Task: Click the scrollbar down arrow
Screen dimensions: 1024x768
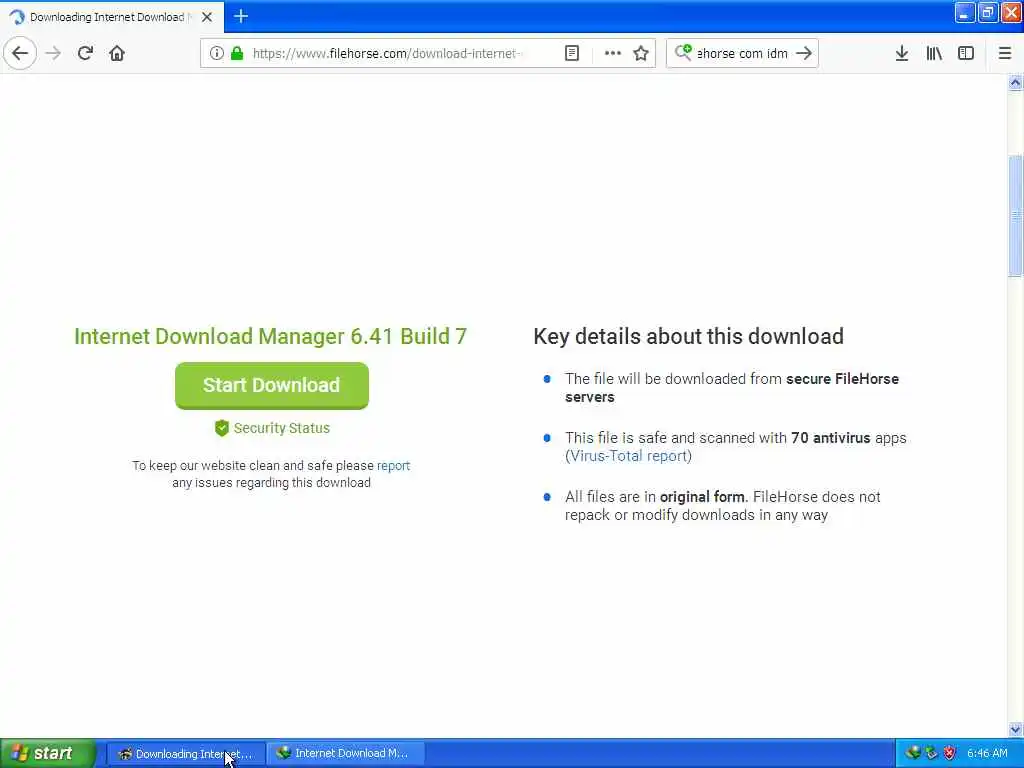Action: point(1015,729)
